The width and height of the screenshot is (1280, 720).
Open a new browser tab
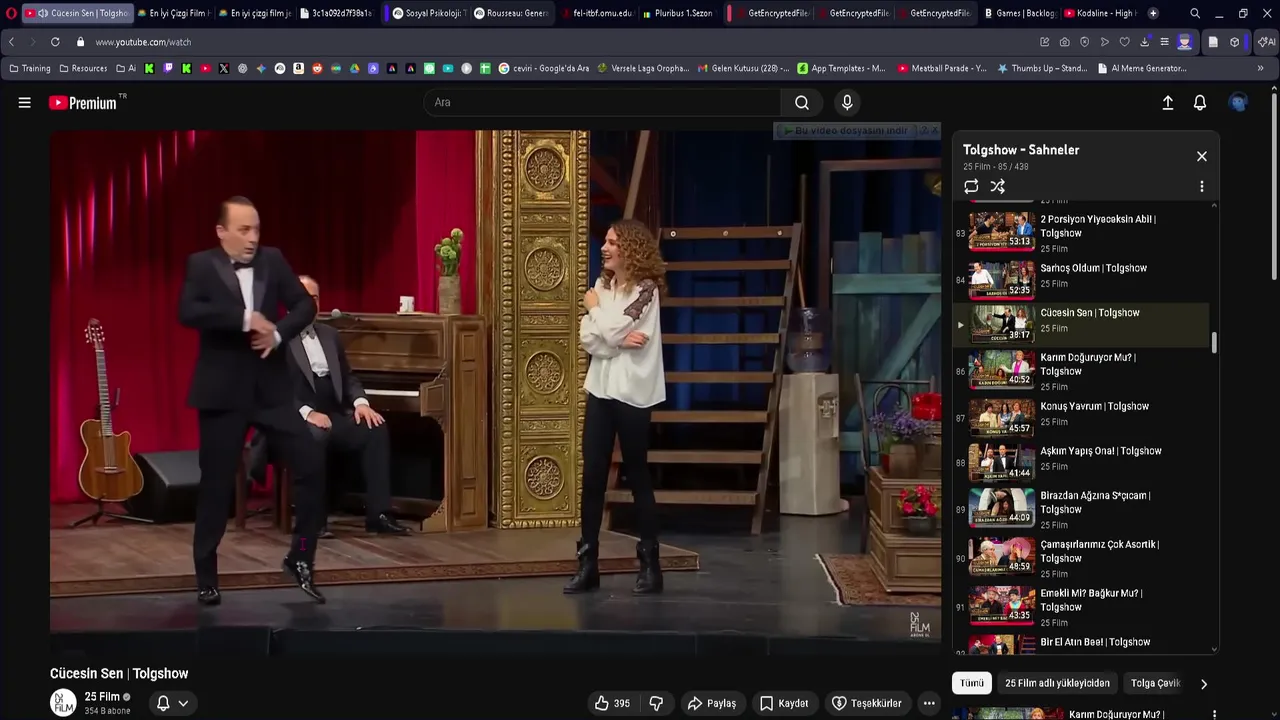pyautogui.click(x=1153, y=13)
